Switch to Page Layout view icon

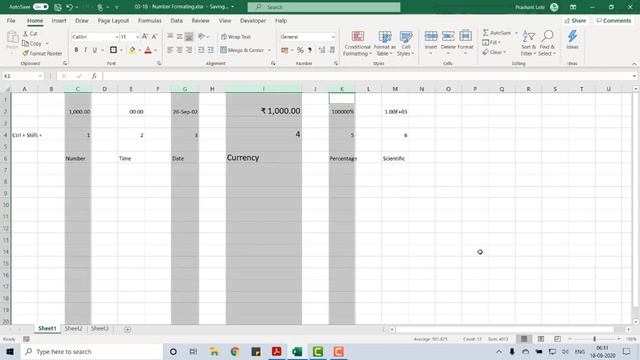coord(541,339)
